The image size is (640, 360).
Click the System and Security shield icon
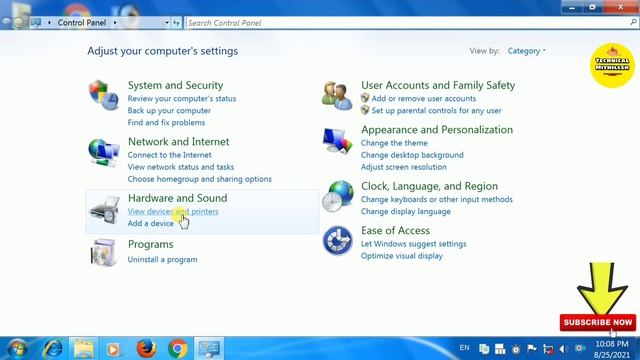[x=104, y=95]
